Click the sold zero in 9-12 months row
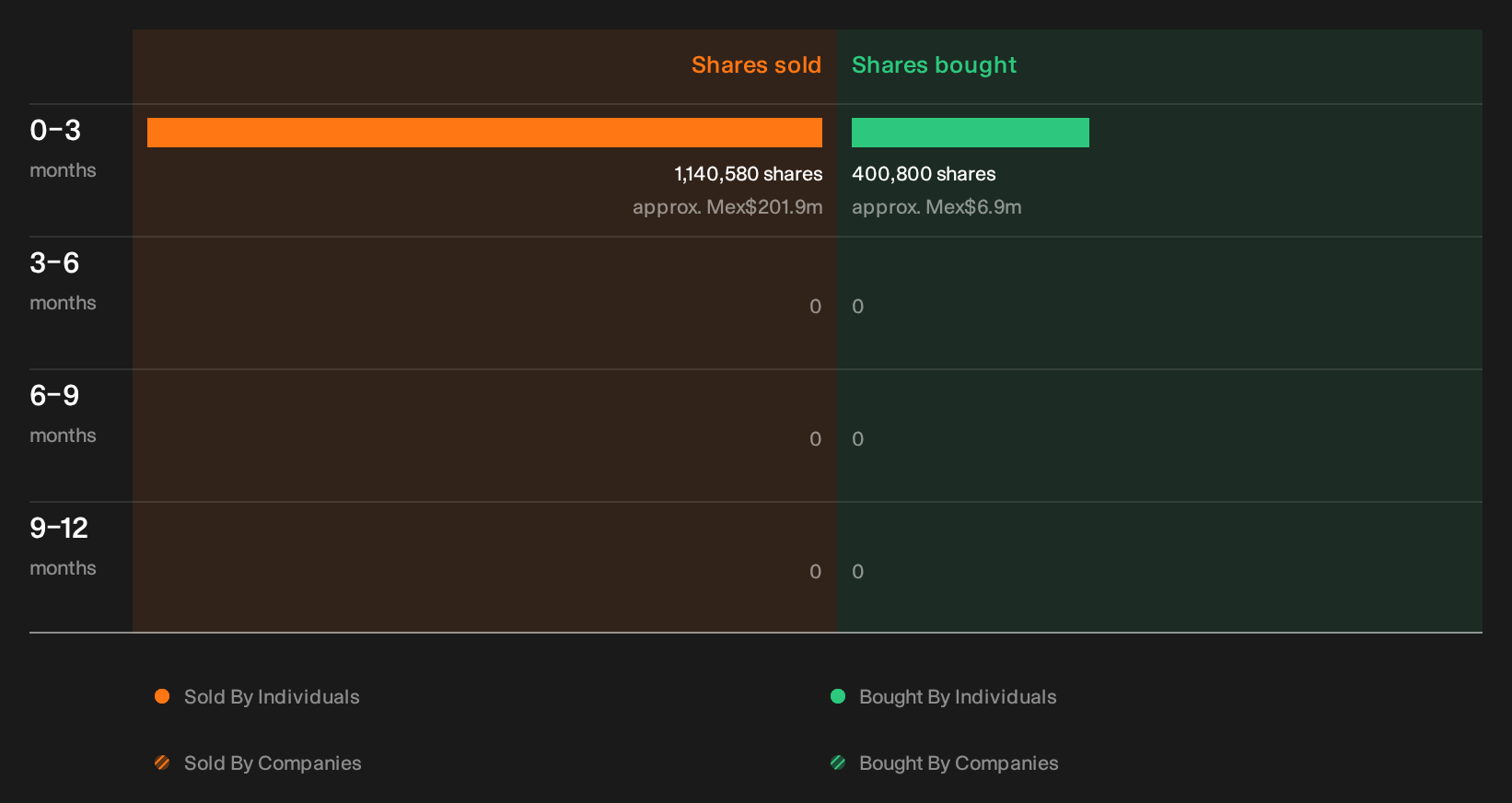This screenshot has height=803, width=1512. (x=815, y=572)
